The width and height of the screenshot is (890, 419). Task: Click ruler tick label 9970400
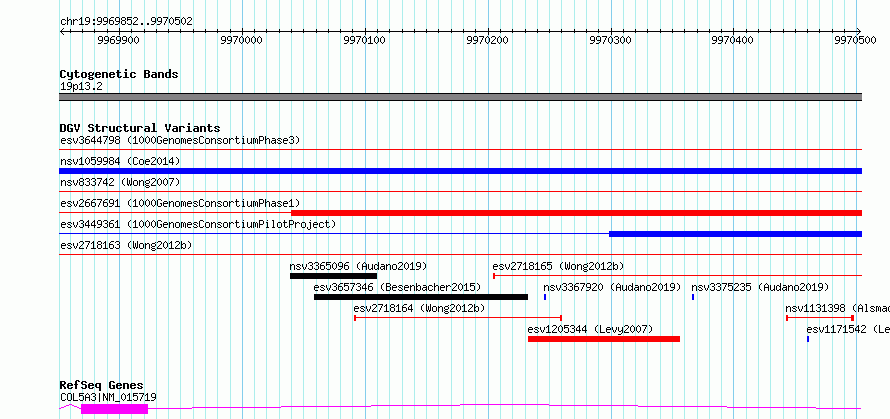pyautogui.click(x=733, y=41)
